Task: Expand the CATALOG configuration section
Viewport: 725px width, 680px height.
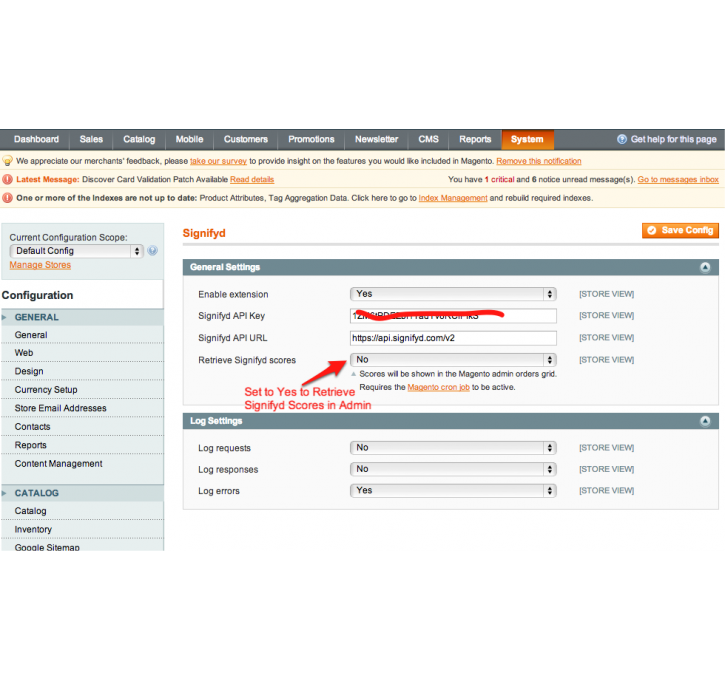Action: click(x=82, y=493)
